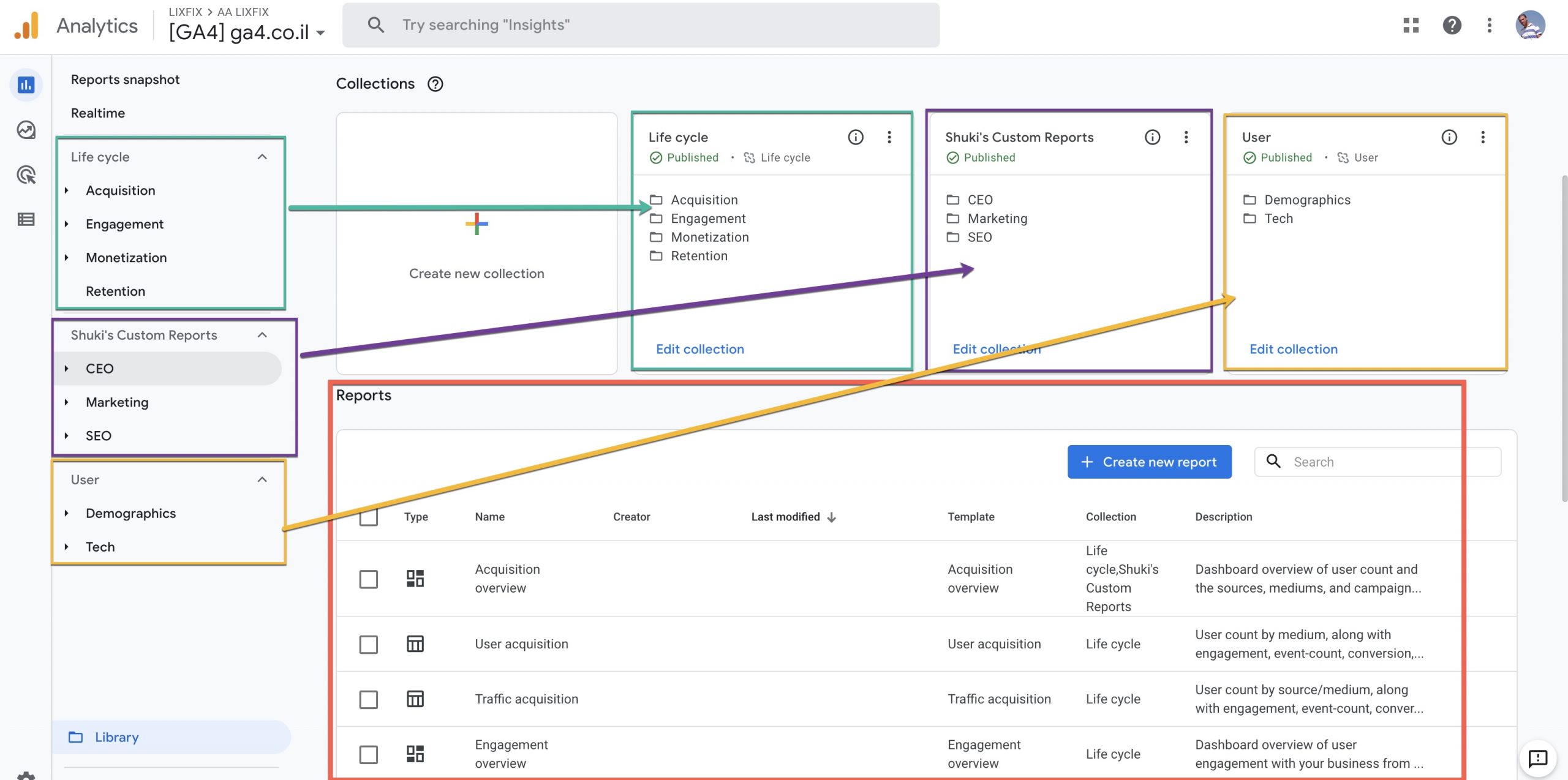This screenshot has height=780, width=1568.
Task: Expand the CEO topic in sidebar
Action: point(66,369)
